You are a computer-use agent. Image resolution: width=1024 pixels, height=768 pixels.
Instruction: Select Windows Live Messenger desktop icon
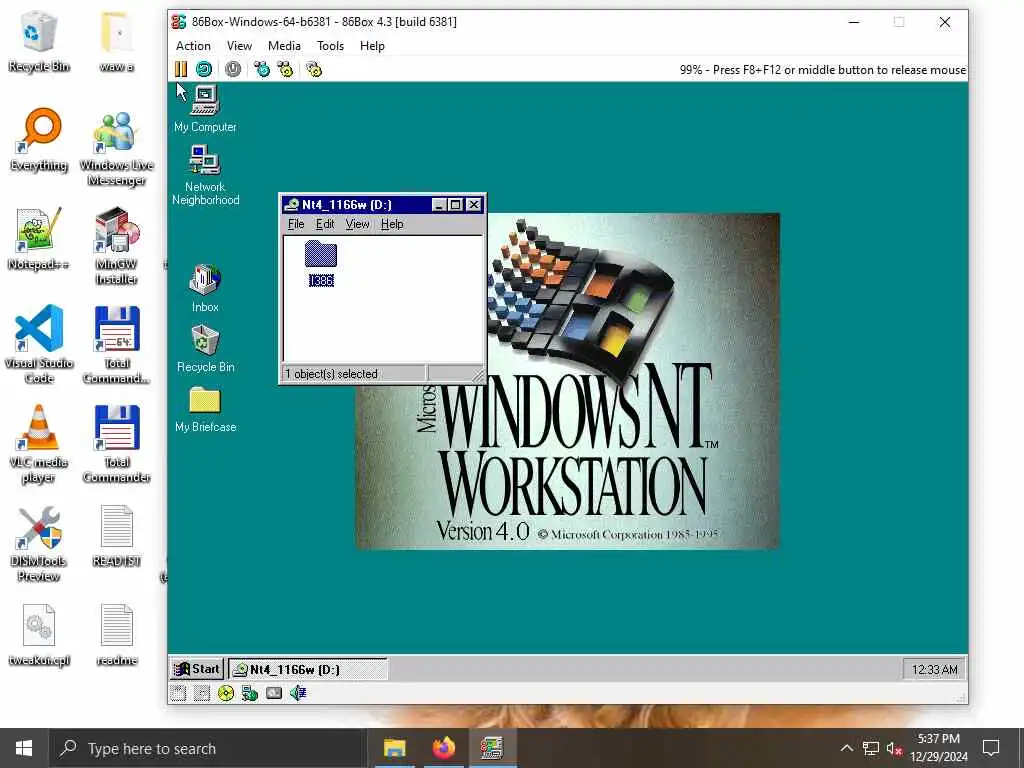[x=116, y=148]
